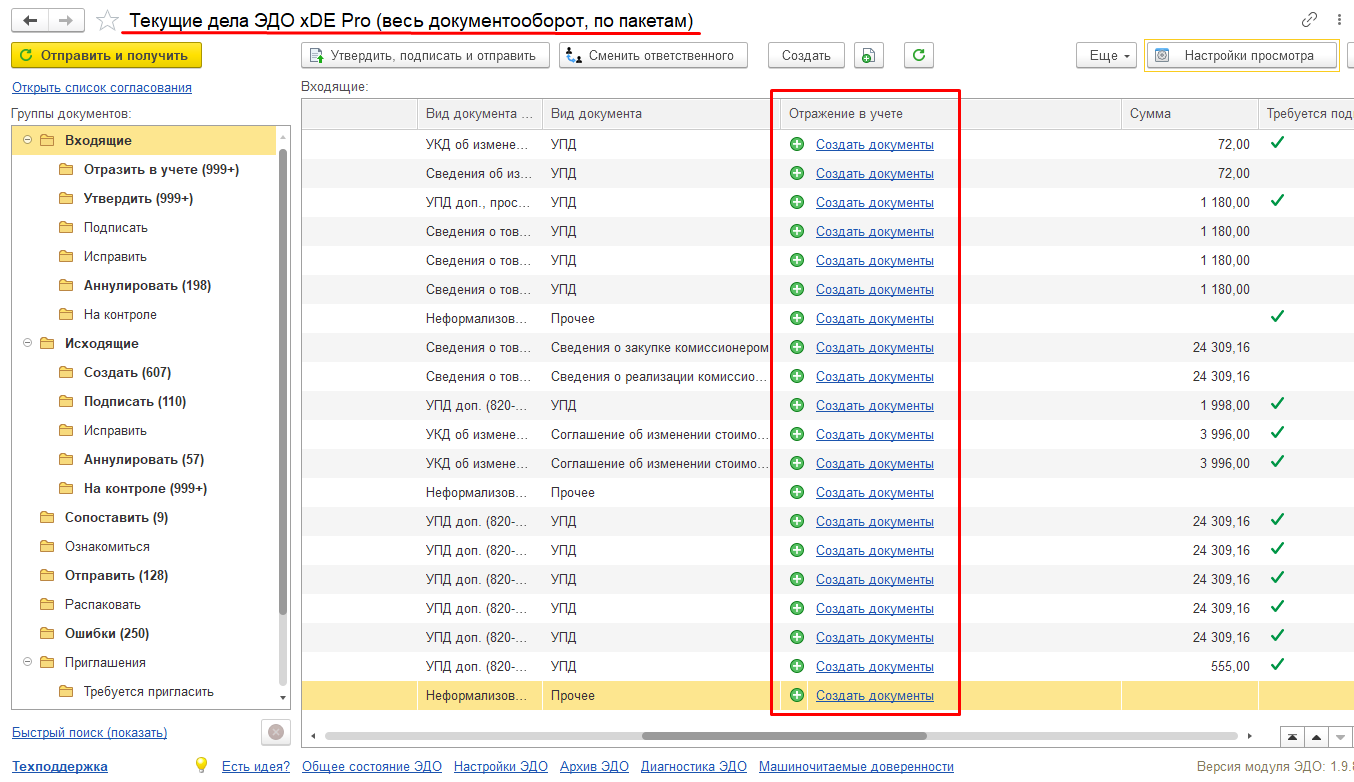
Task: Open Быстрый поиск (показать) link
Action: pos(89,733)
